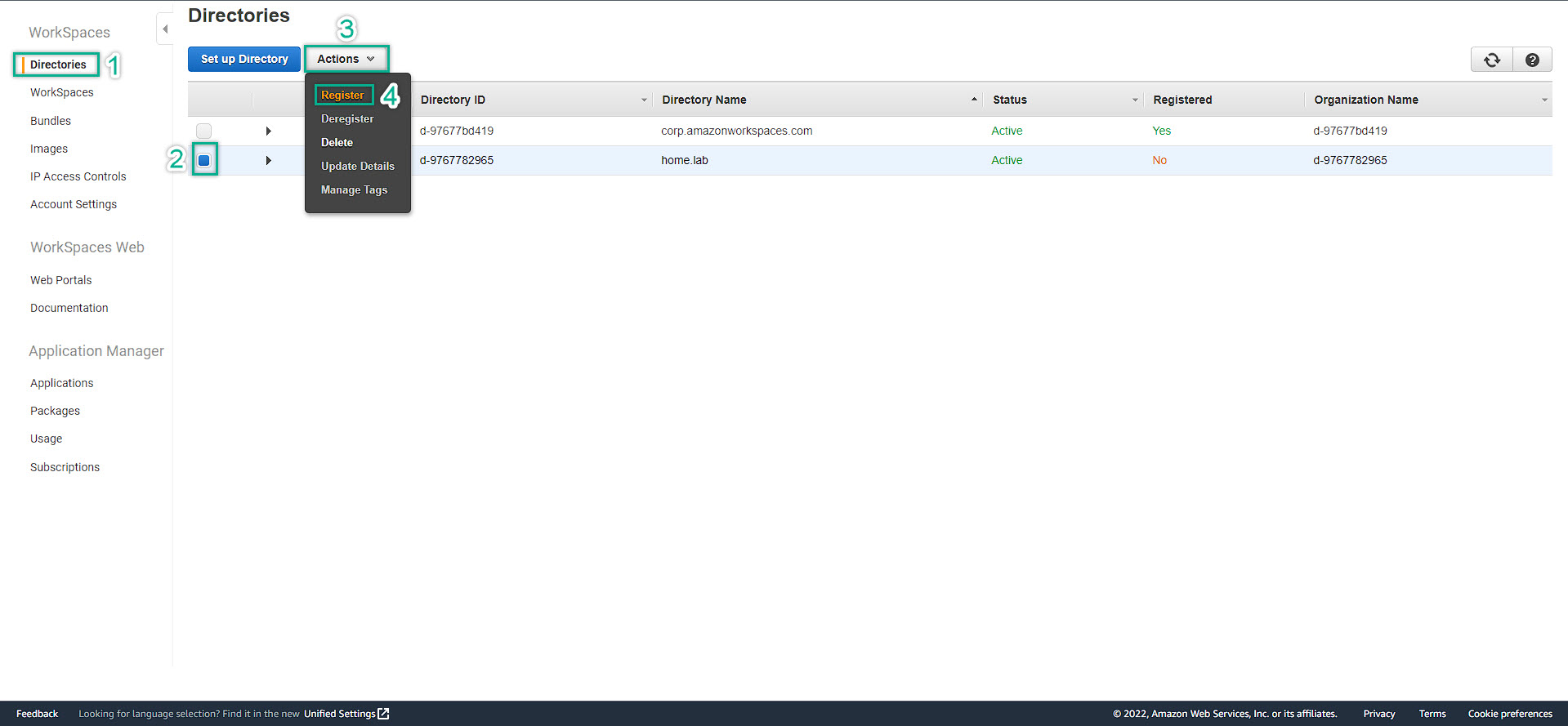Collapse the left navigation sidebar arrow
This screenshot has width=1568, height=726.
pos(165,29)
